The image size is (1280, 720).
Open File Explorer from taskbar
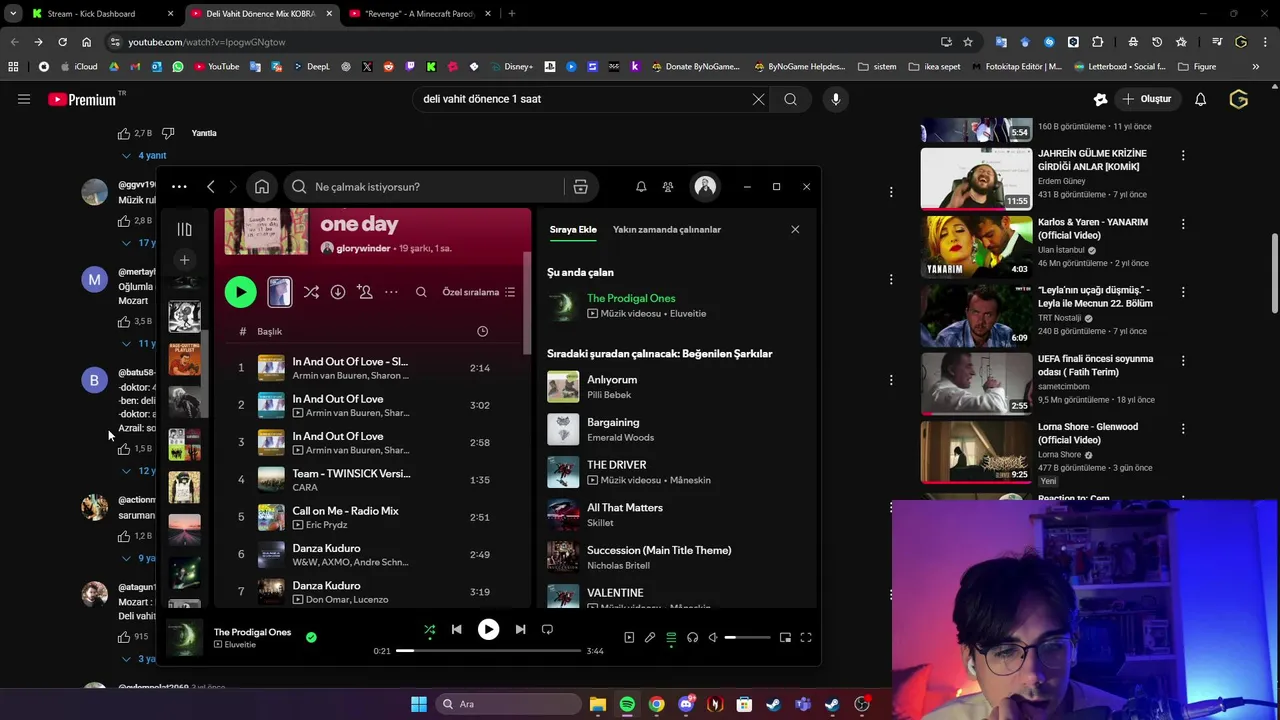pos(598,704)
